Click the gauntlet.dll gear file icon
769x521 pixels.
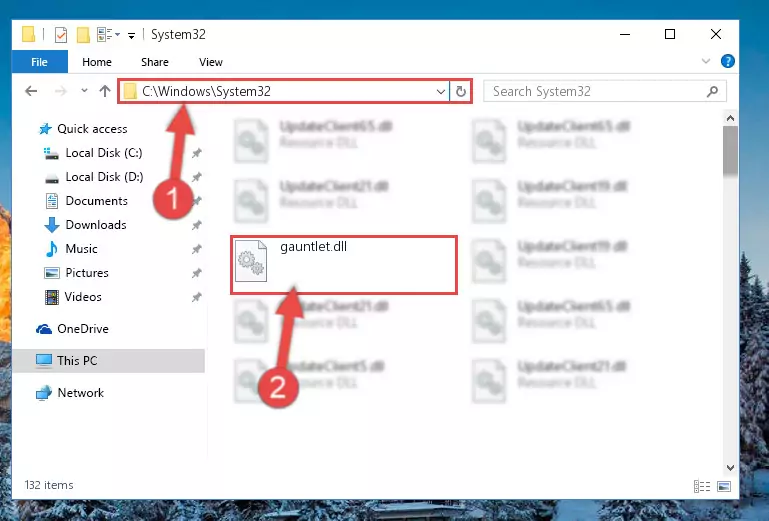(251, 261)
